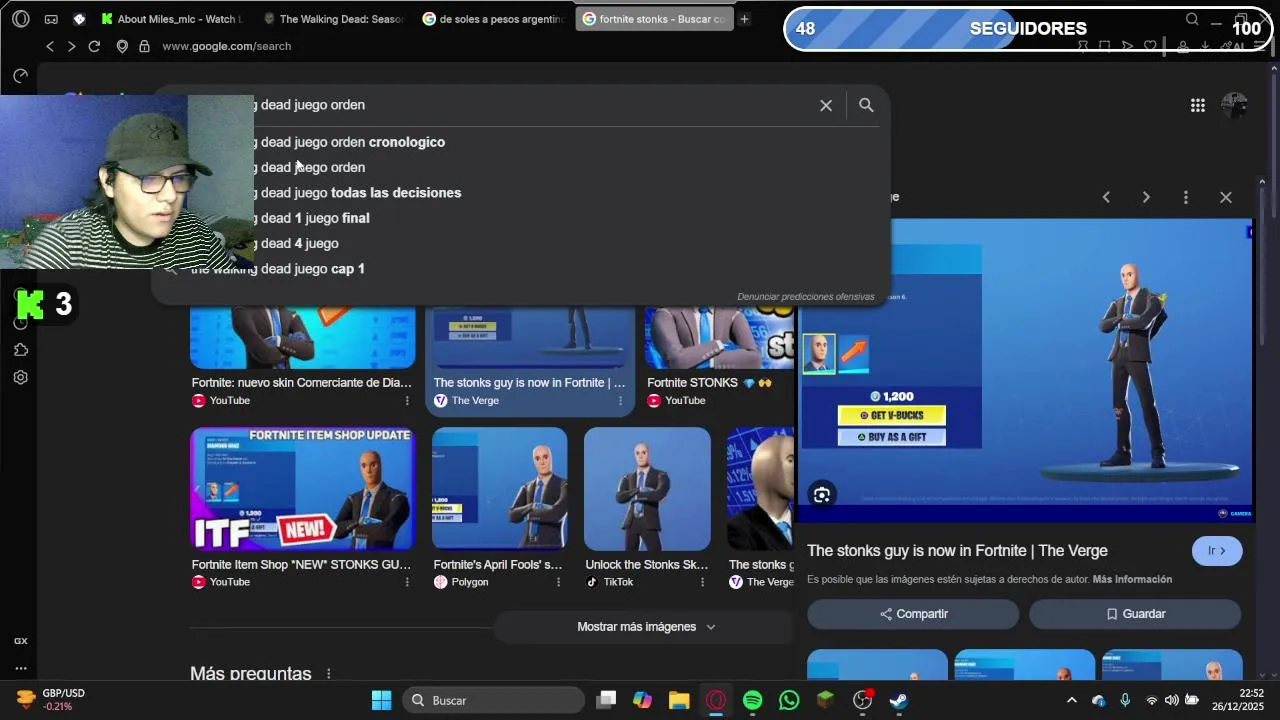Close the image preview panel
Viewport: 1280px width, 720px height.
tap(1226, 197)
